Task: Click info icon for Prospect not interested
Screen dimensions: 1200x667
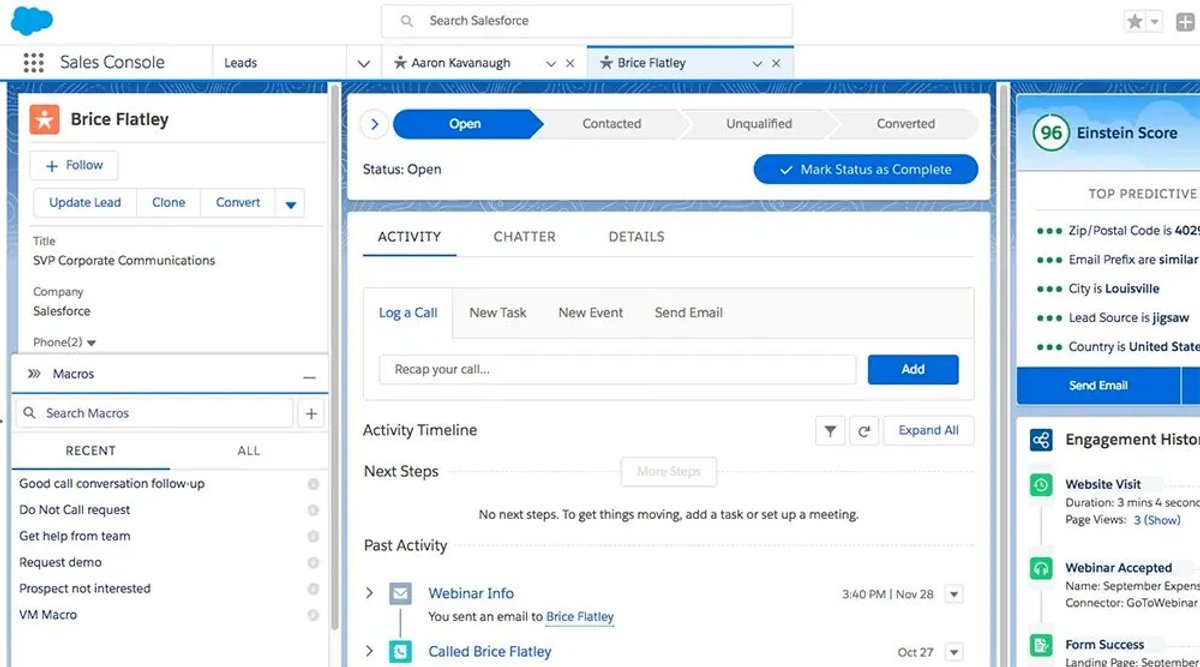Action: [313, 589]
